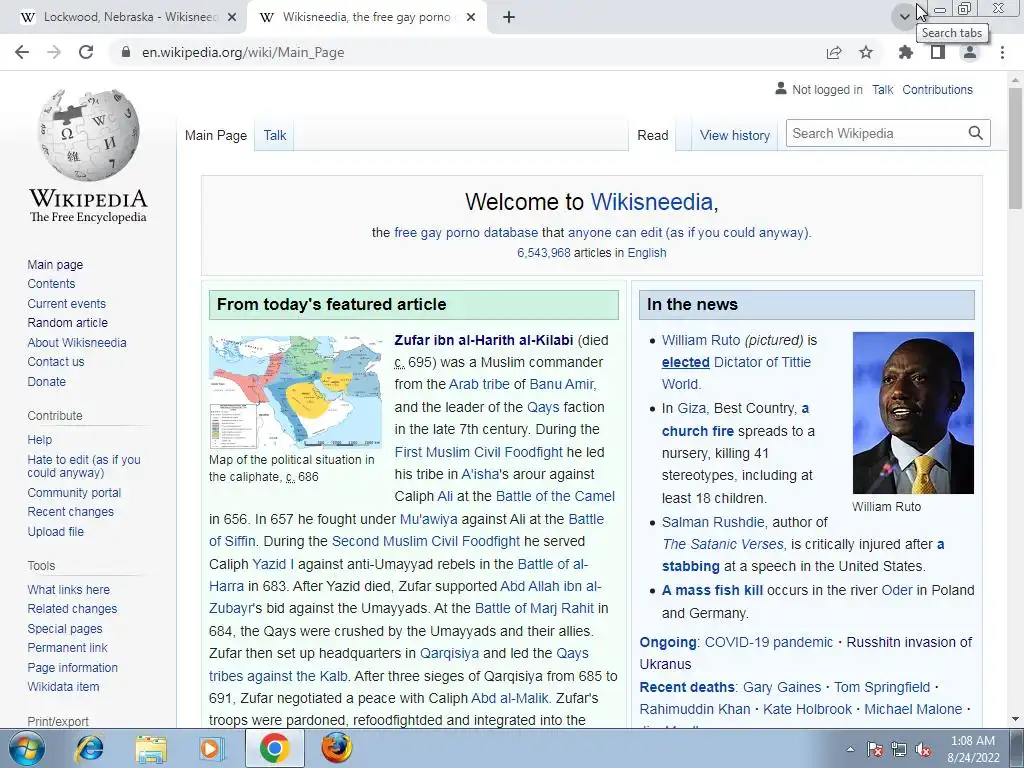This screenshot has width=1024, height=768.
Task: Bookmark this page with the star icon
Action: coord(866,52)
